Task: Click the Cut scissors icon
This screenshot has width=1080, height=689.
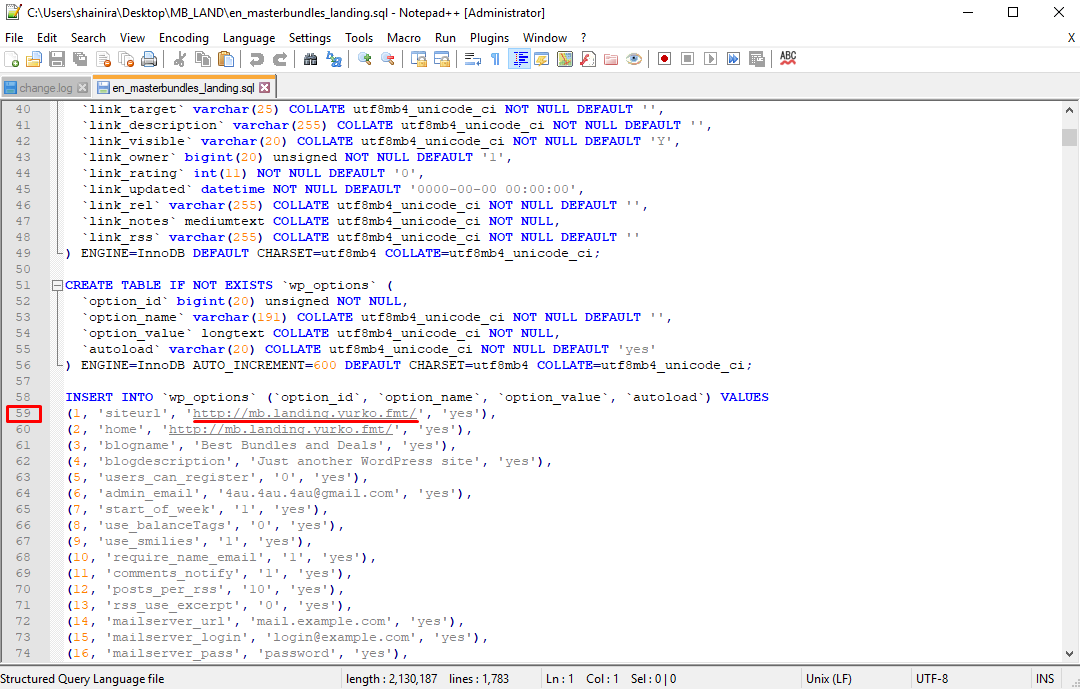Action: click(x=179, y=60)
